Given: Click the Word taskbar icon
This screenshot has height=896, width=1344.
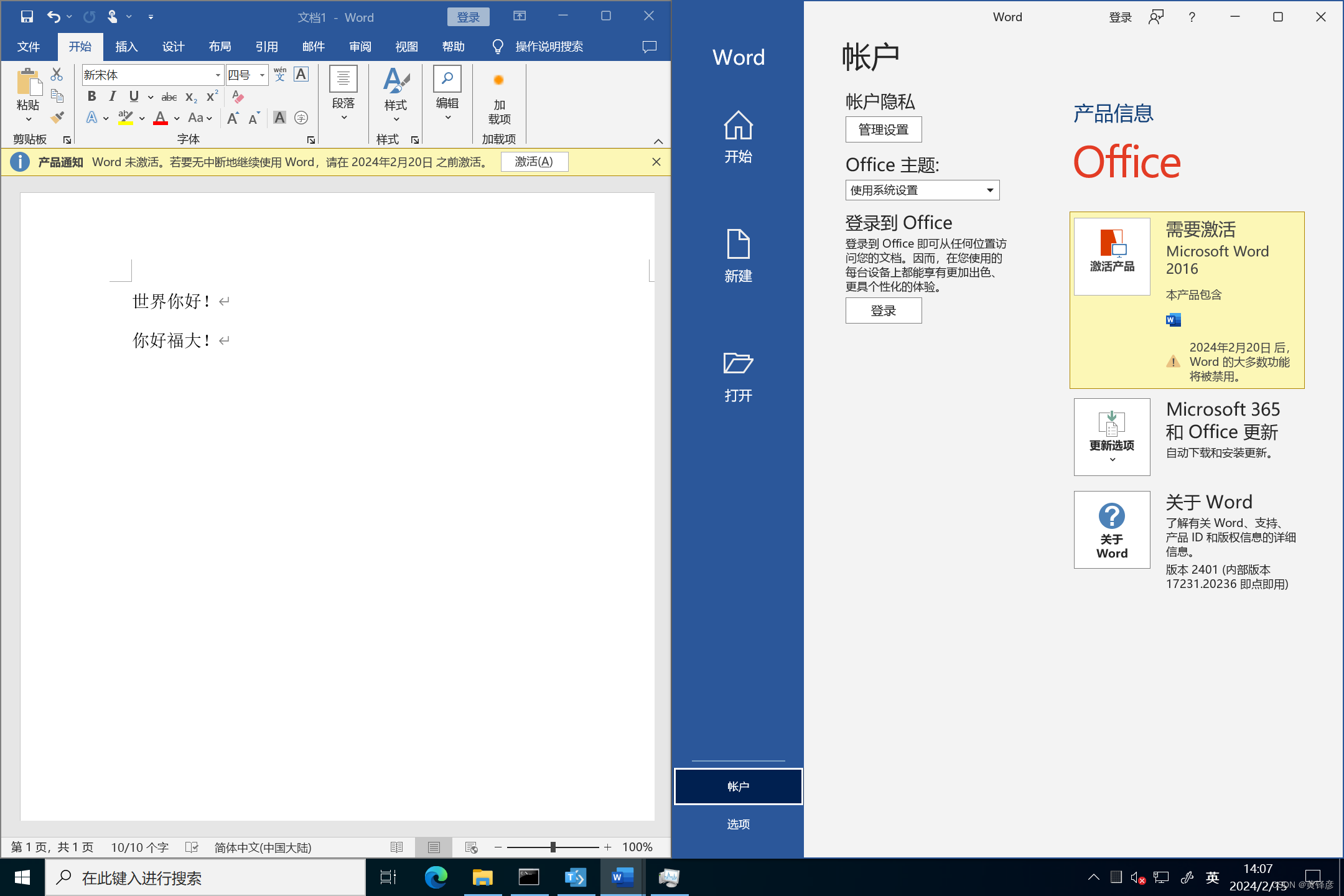Looking at the screenshot, I should coord(621,878).
